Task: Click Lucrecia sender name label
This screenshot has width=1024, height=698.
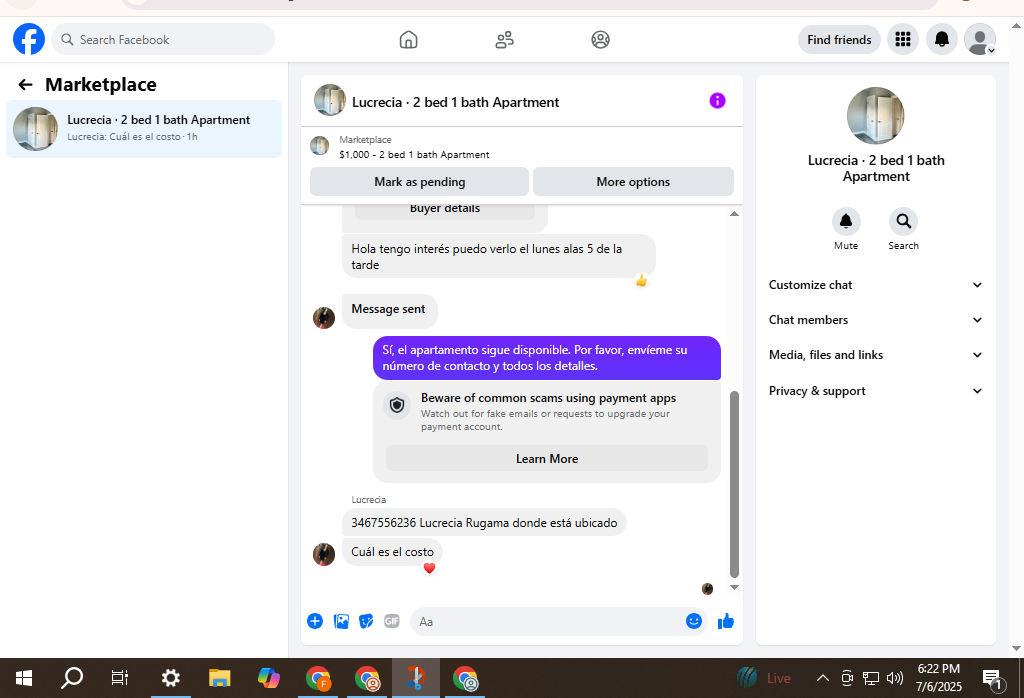Action: coord(368,500)
